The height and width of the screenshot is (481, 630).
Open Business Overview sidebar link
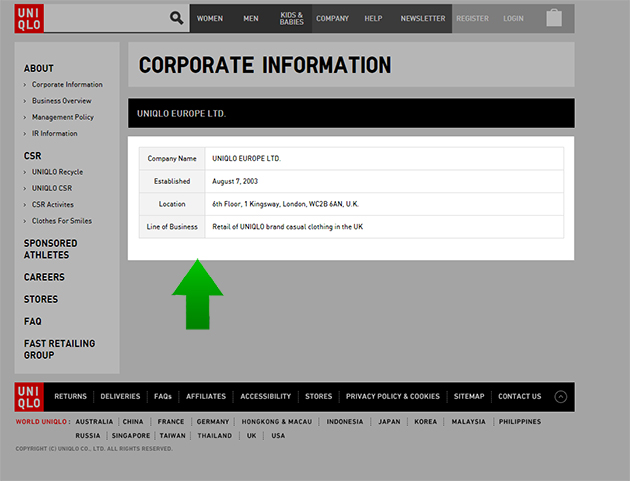pyautogui.click(x=62, y=101)
